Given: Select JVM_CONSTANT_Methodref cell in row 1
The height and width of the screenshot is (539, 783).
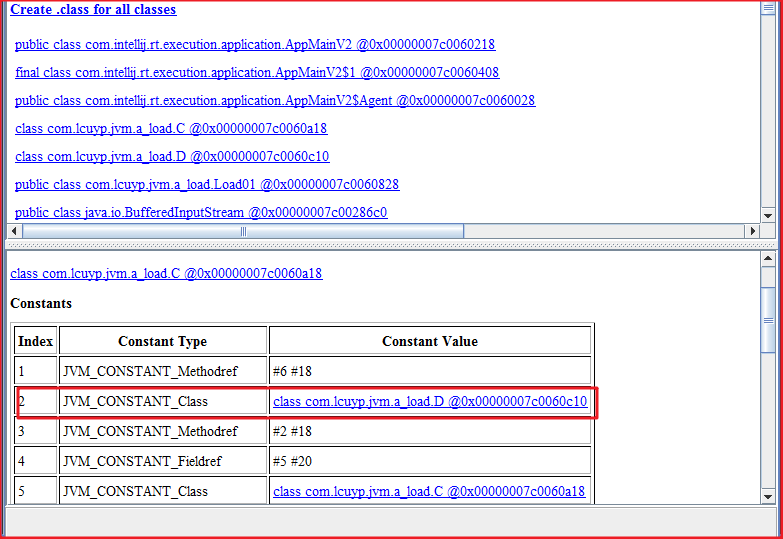Looking at the screenshot, I should [163, 371].
